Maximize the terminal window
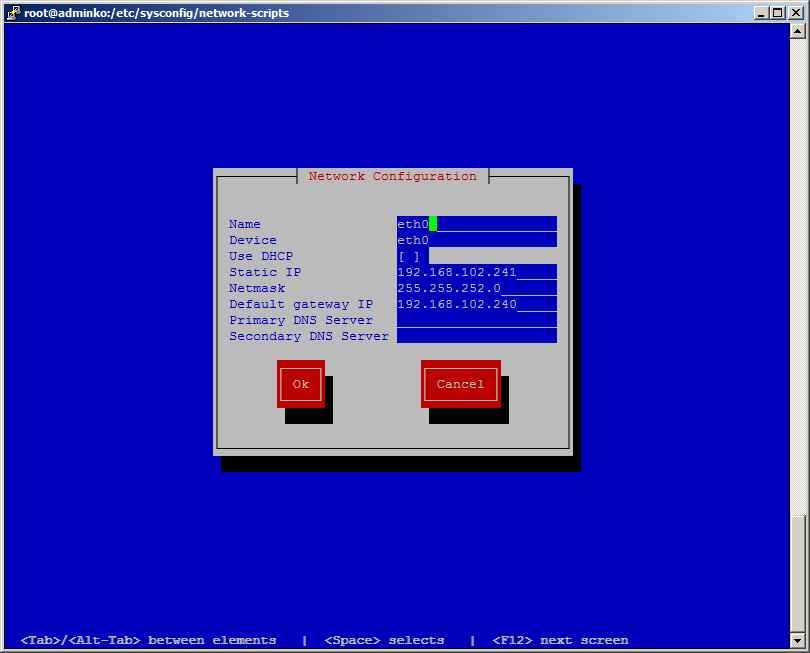Screen dimensions: 810x653 tap(778, 12)
